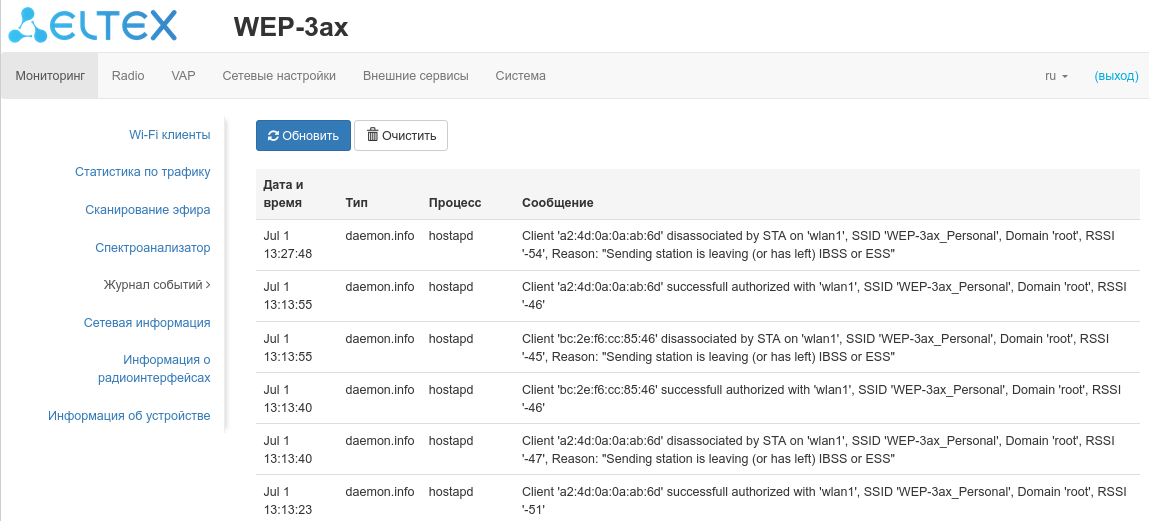Switch to the Мониторинг tab
This screenshot has width=1149, height=521.
click(50, 76)
